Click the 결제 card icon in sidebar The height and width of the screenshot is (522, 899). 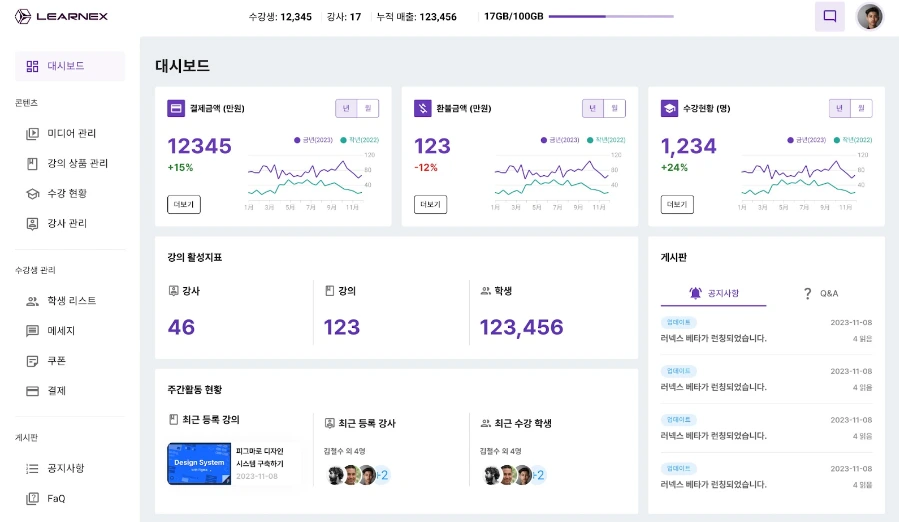(33, 391)
